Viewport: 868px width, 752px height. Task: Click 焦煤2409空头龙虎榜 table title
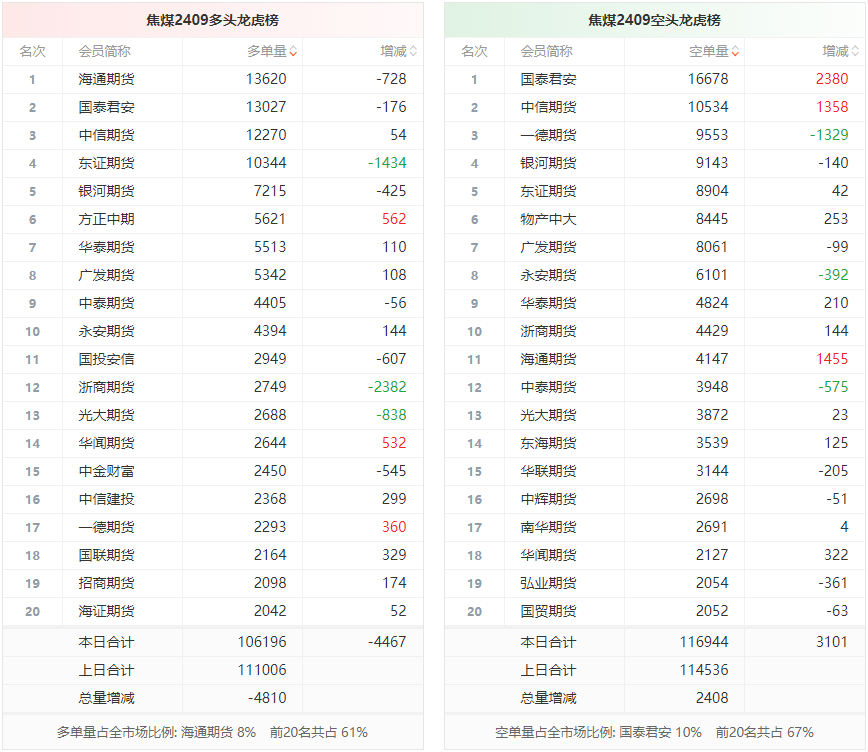point(654,20)
